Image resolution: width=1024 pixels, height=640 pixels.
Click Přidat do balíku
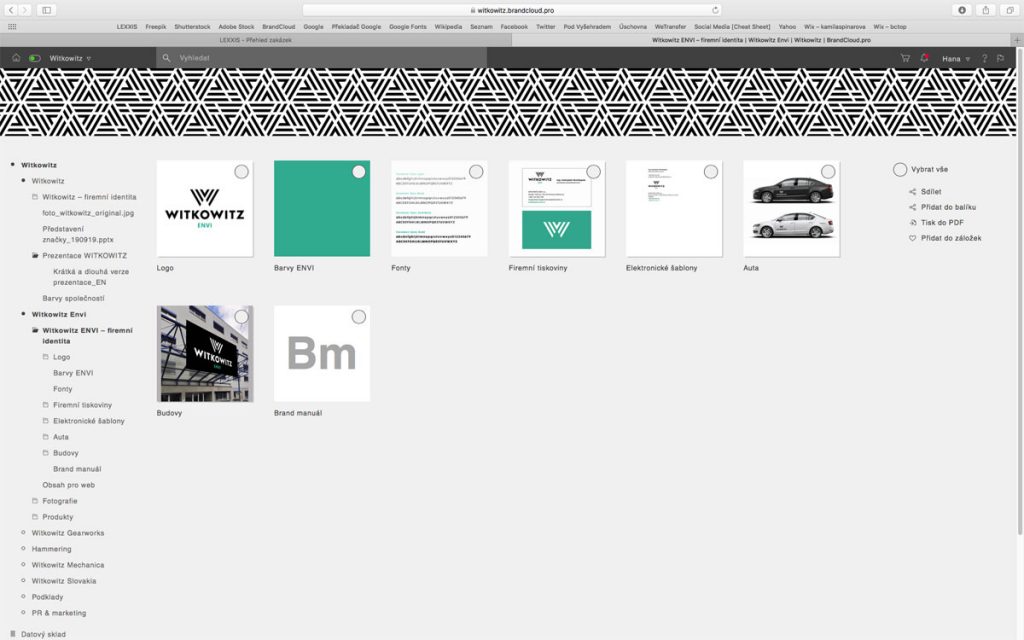[948, 207]
